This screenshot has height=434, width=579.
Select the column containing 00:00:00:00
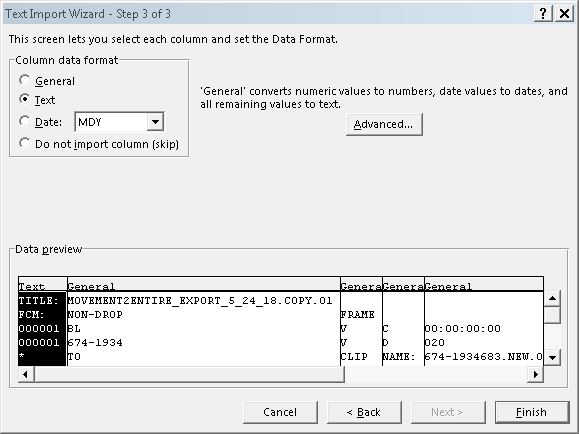click(484, 286)
